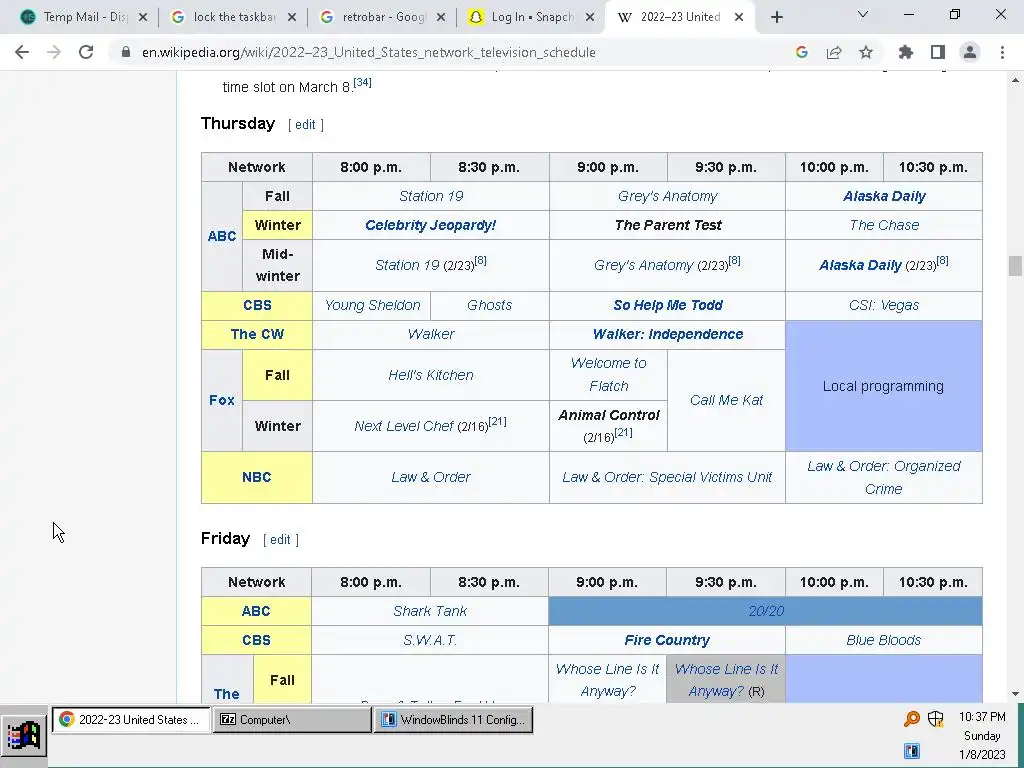This screenshot has height=768, width=1024.
Task: Click the orange magnifier tray icon
Action: click(912, 719)
